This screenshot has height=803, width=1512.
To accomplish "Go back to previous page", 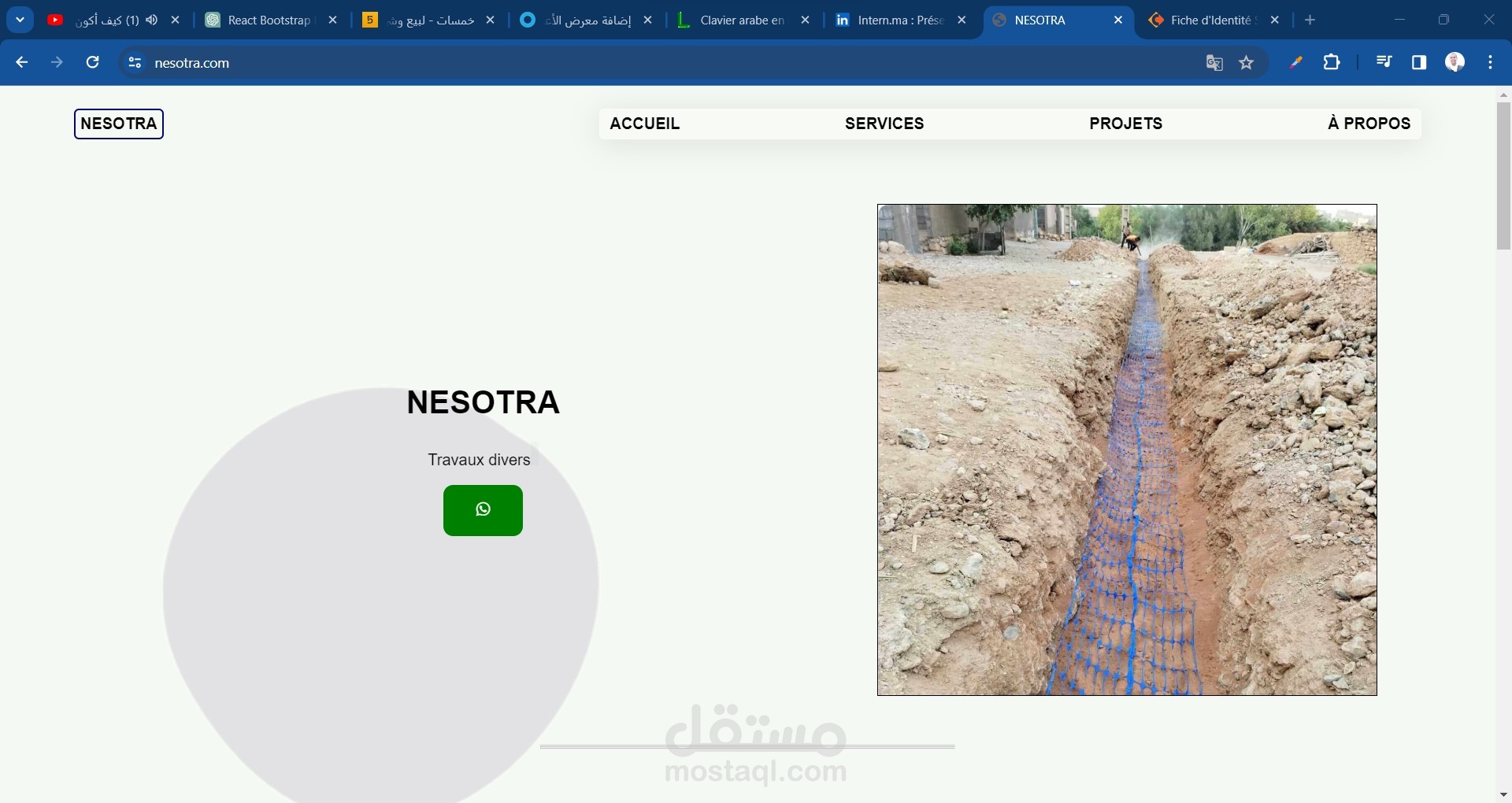I will 22,62.
